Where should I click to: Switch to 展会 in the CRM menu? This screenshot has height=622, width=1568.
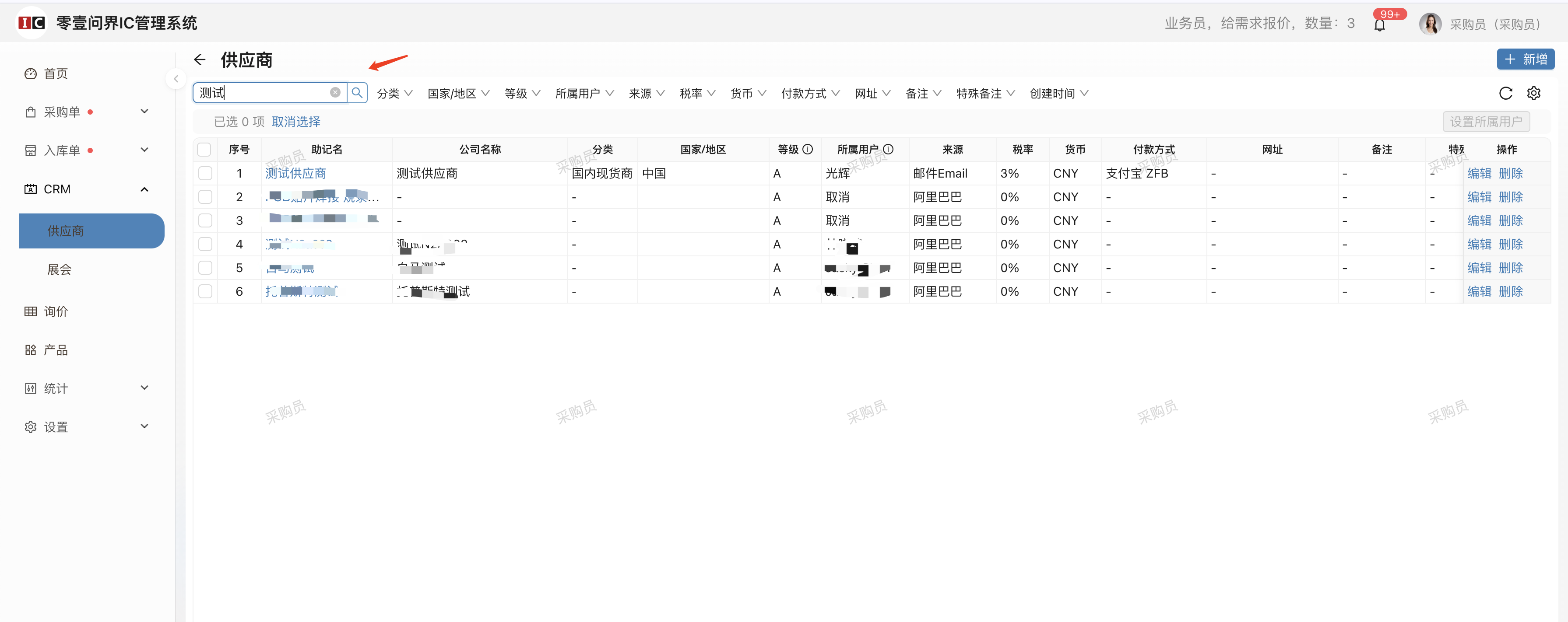(59, 269)
